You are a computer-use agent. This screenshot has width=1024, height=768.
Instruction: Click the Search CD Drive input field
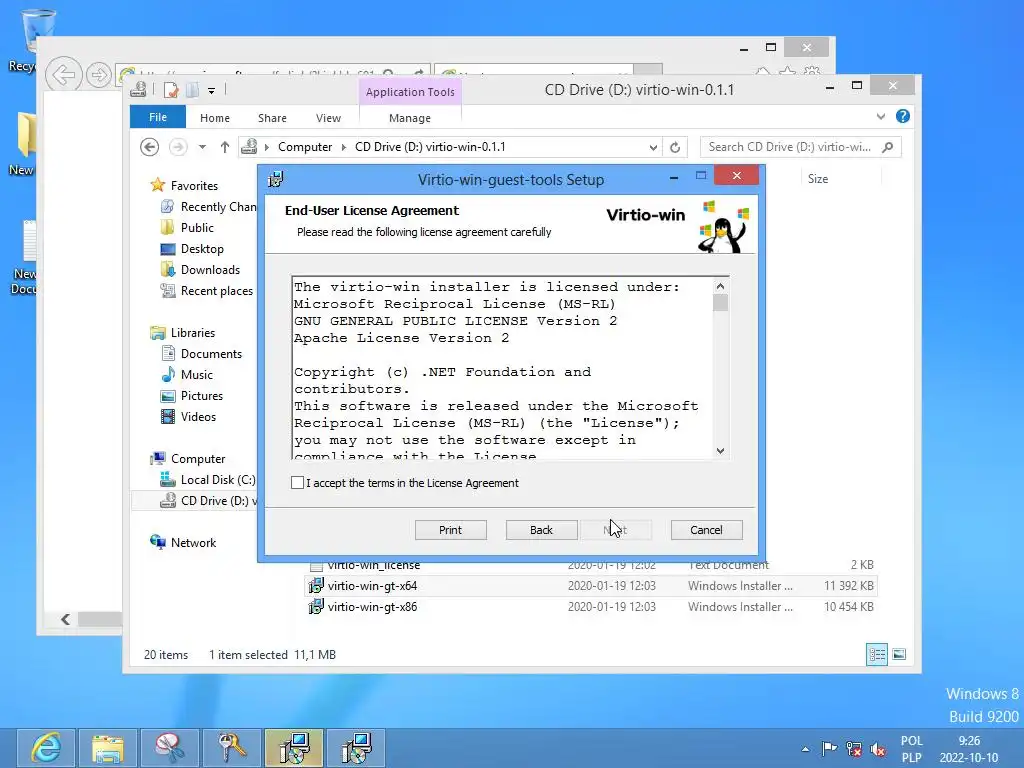[x=790, y=147]
